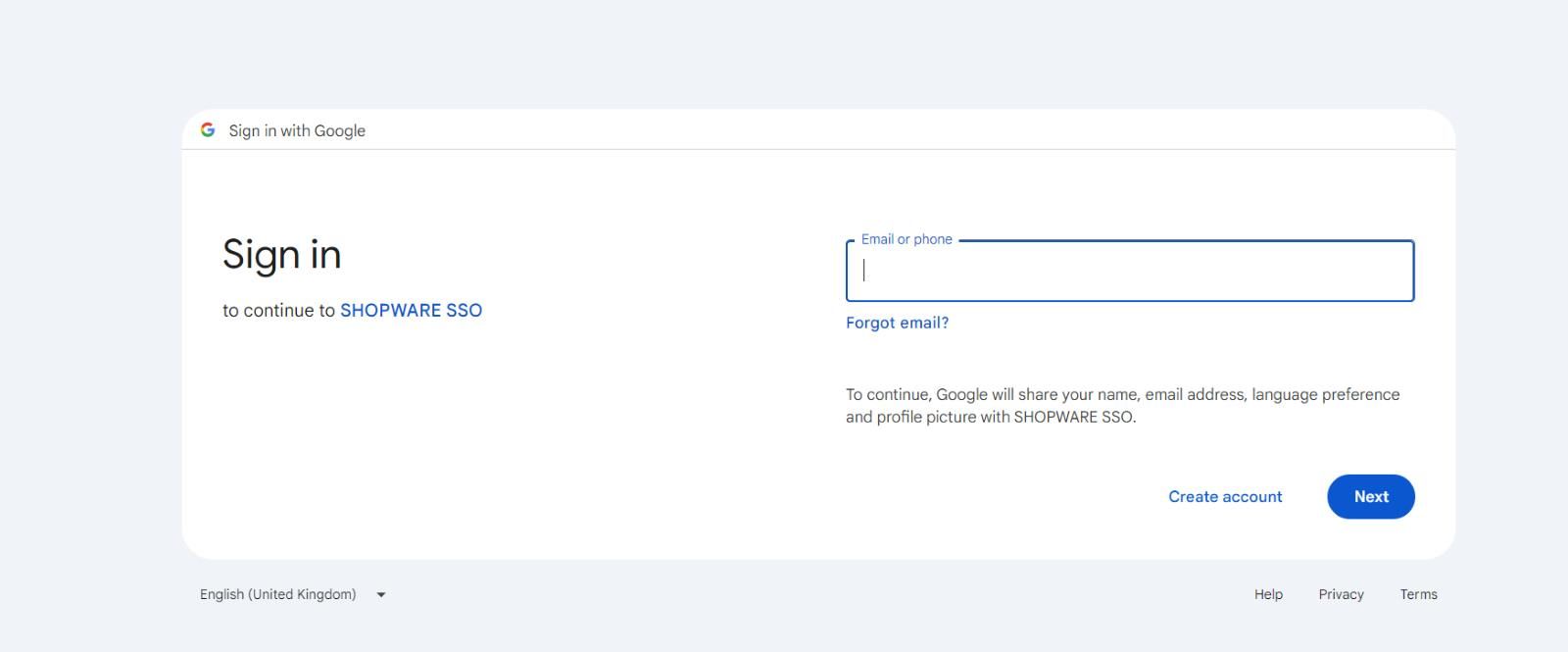Open the Privacy link in footer
Image resolution: width=1568 pixels, height=652 pixels.
pyautogui.click(x=1341, y=594)
